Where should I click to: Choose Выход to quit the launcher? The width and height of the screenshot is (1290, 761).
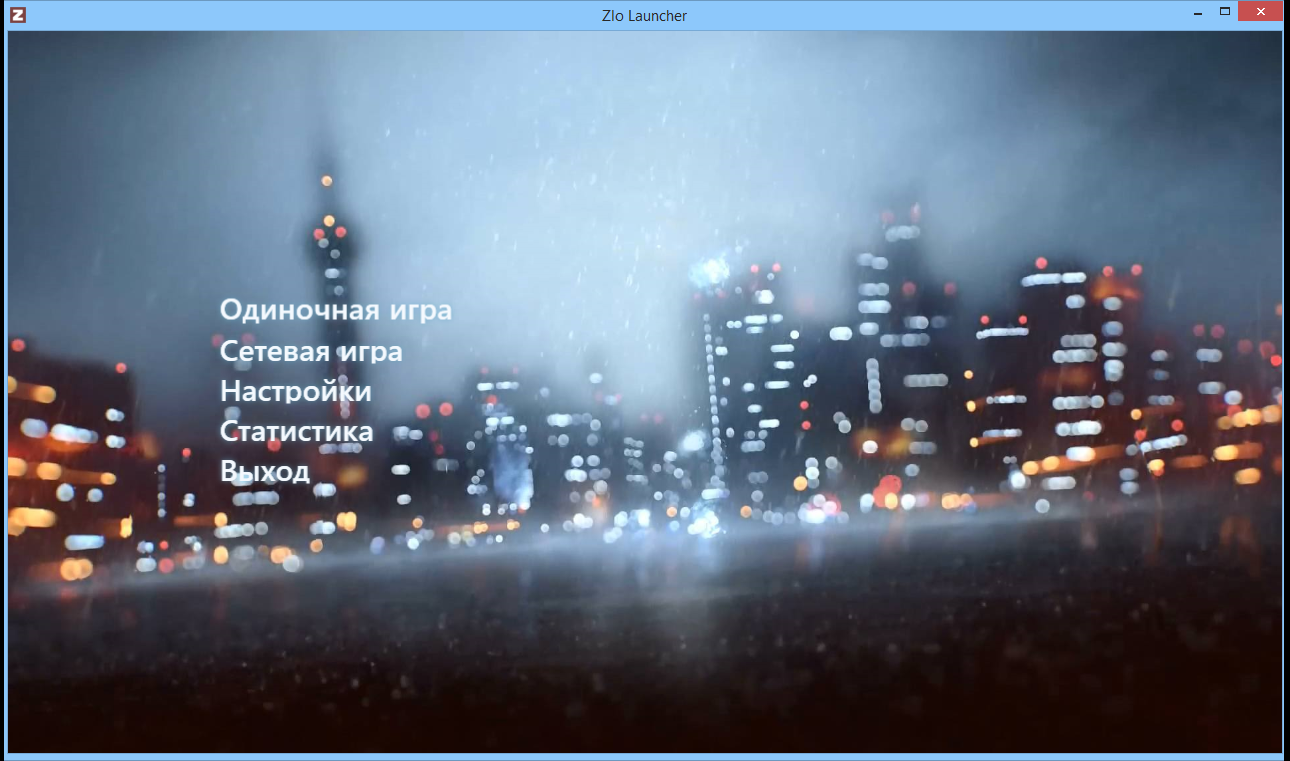(x=265, y=471)
